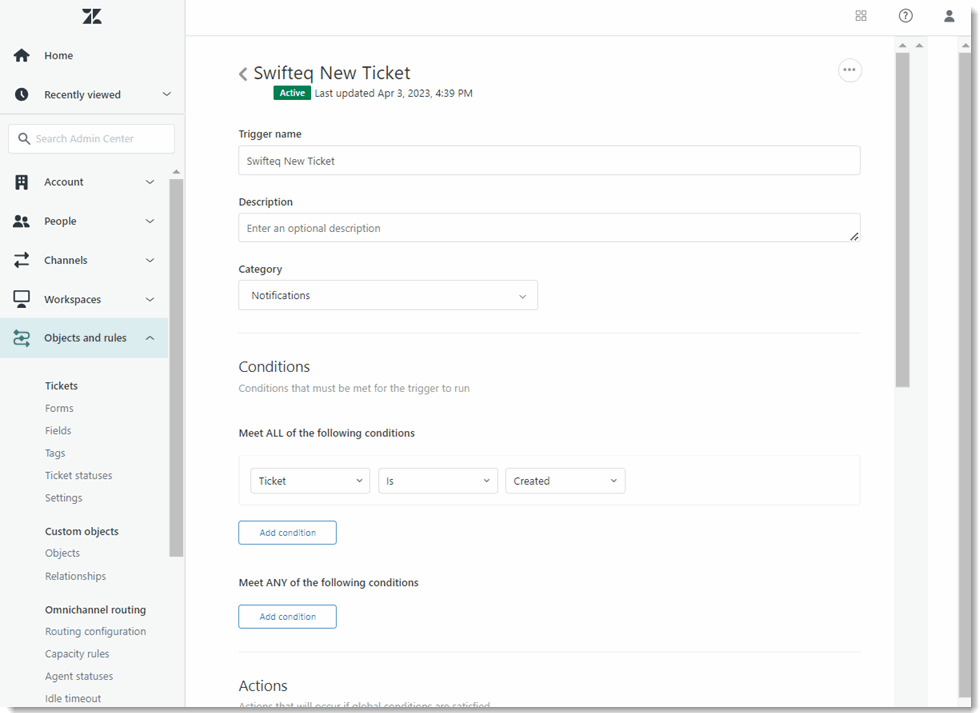
Task: Click the Active status badge
Action: click(x=292, y=93)
